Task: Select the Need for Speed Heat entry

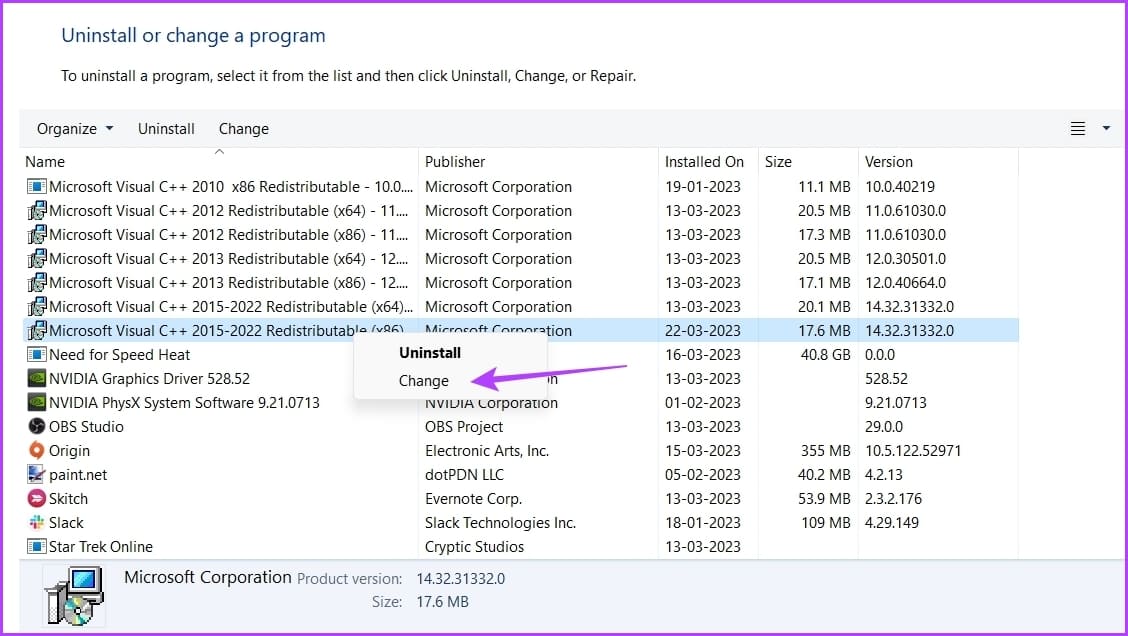Action: coord(119,355)
